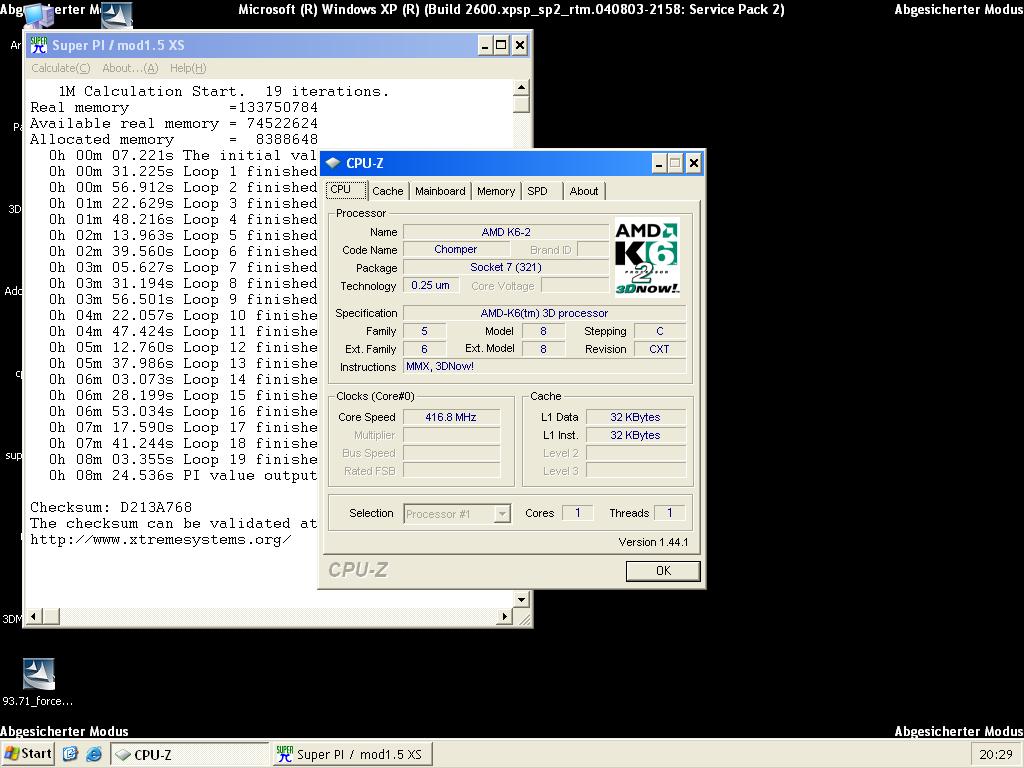The width and height of the screenshot is (1024, 768).
Task: Click the OK button in CPU-Z
Action: 663,571
